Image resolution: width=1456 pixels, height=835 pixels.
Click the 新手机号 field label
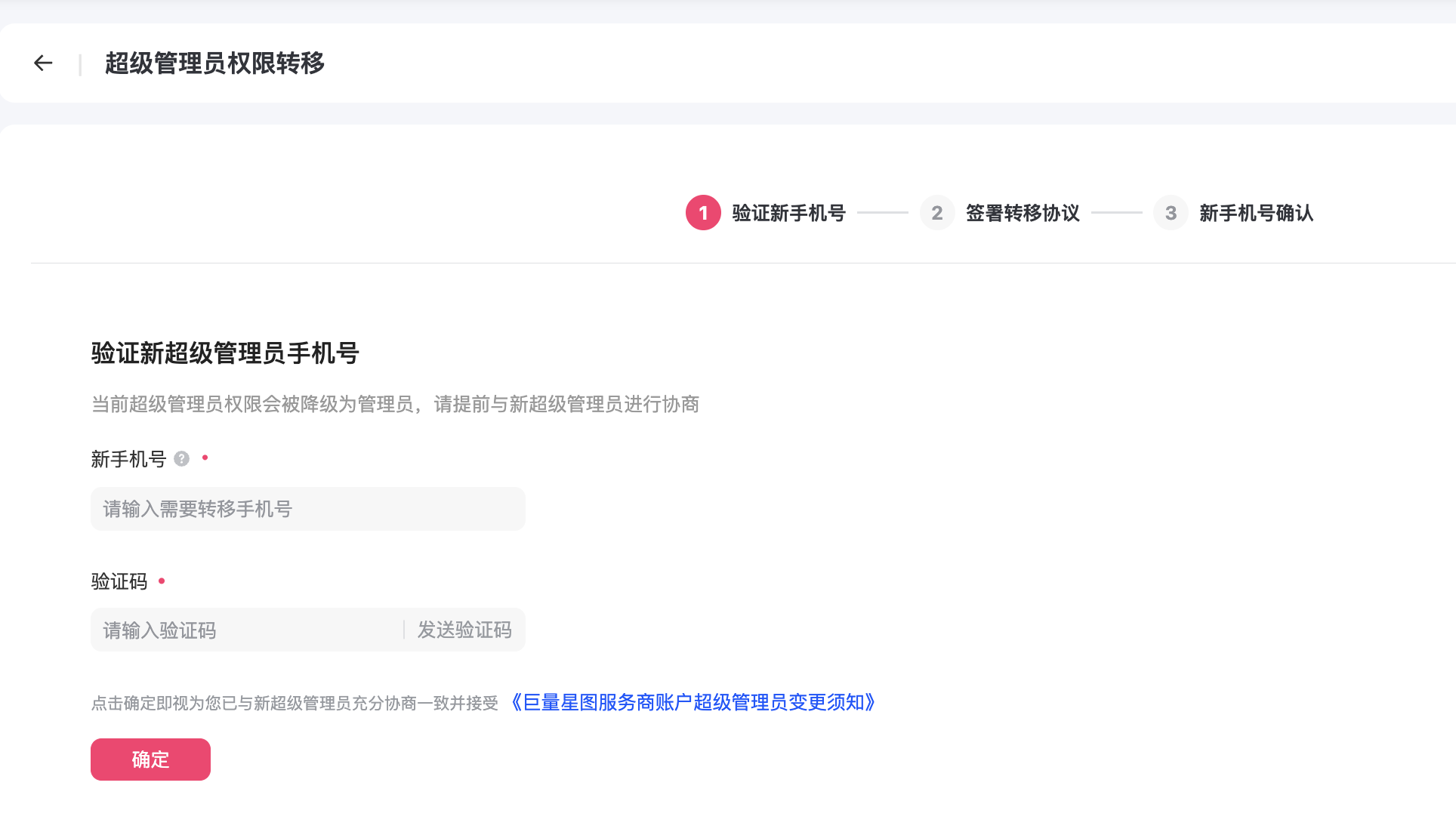point(128,459)
